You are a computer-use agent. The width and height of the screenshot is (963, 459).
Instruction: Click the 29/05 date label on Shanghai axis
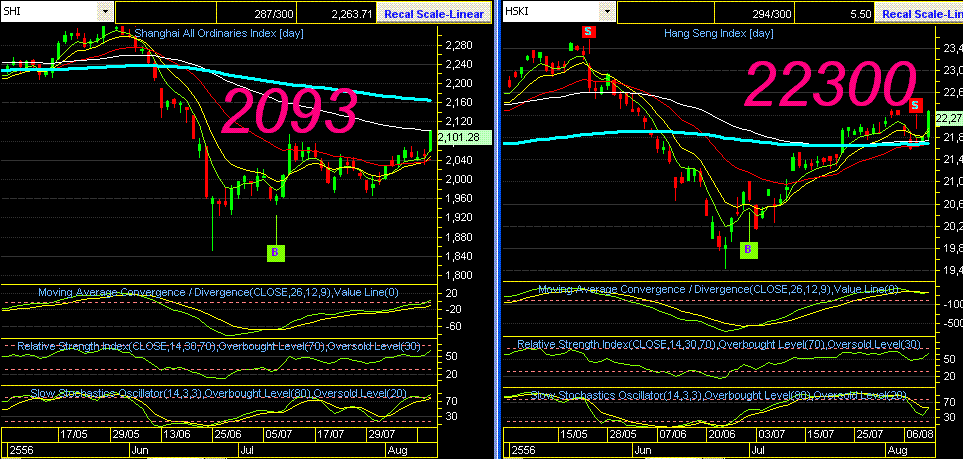pos(124,434)
